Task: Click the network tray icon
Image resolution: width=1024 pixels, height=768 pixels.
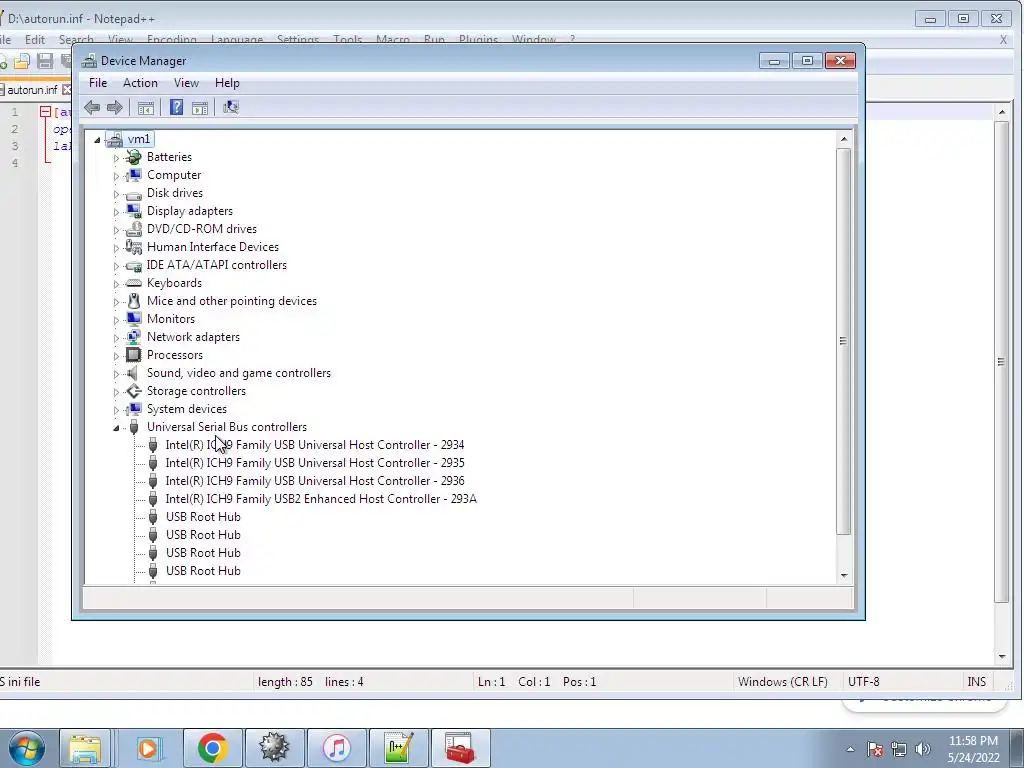Action: click(899, 749)
